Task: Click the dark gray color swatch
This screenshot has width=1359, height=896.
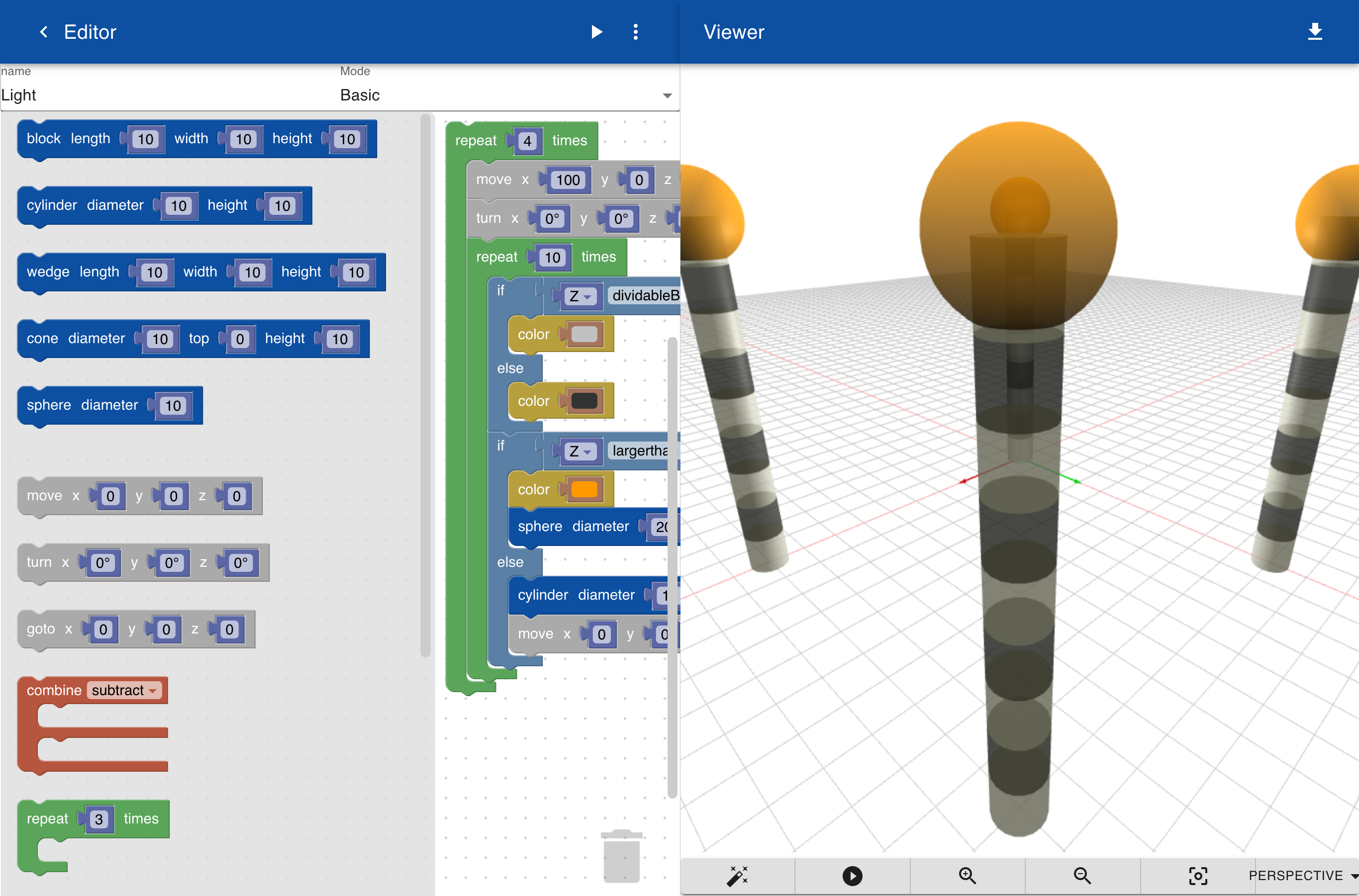Action: coord(583,401)
